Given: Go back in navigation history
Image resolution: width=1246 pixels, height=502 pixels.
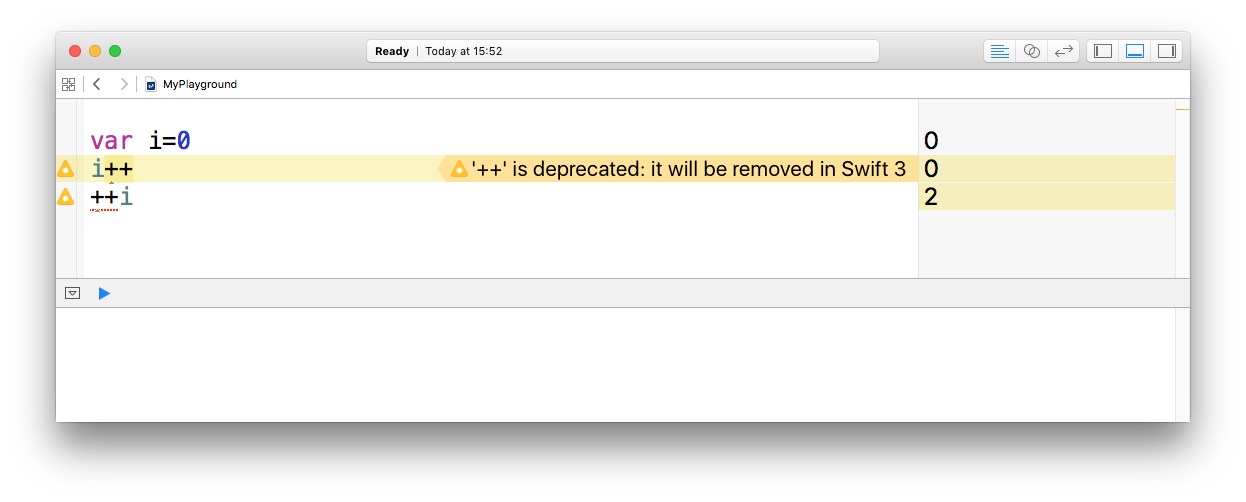Looking at the screenshot, I should tap(97, 84).
